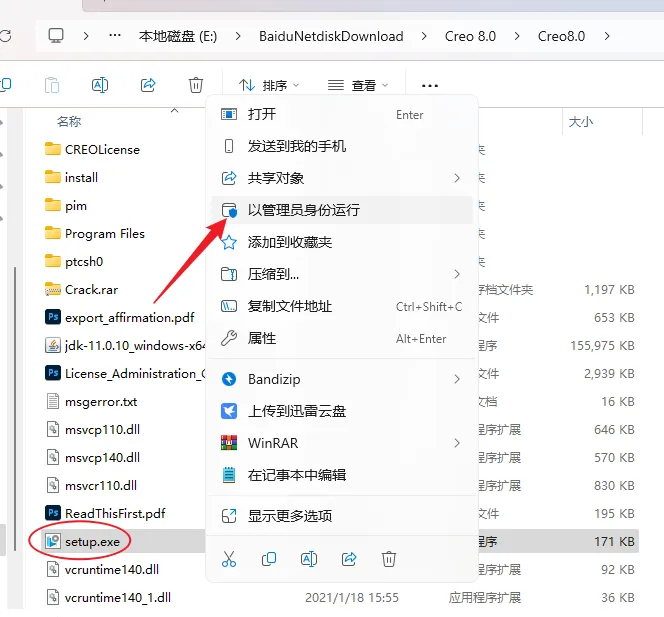Choose 以管理员身份运行 menu entry
Viewport: 664px width, 617px height.
point(342,210)
